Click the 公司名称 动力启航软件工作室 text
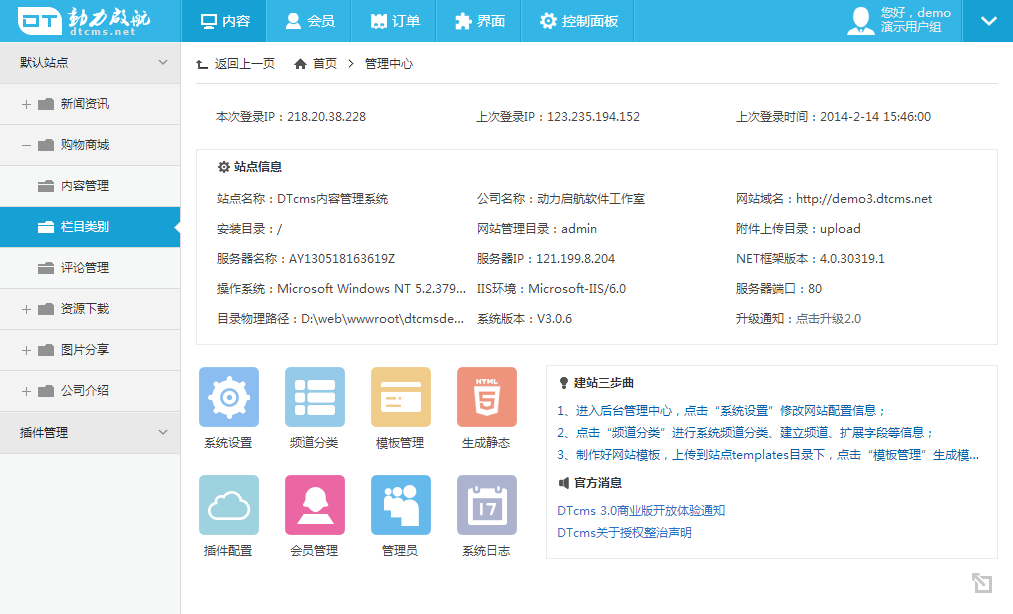The image size is (1013, 614). click(x=561, y=199)
